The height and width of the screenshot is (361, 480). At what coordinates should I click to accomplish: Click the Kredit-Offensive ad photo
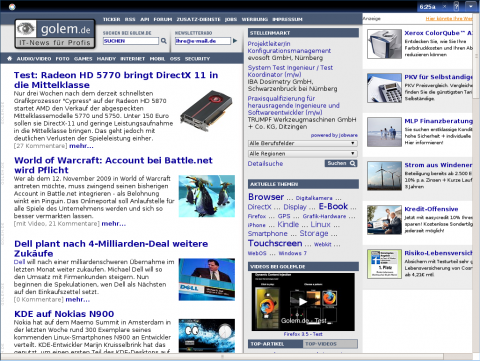point(384,220)
